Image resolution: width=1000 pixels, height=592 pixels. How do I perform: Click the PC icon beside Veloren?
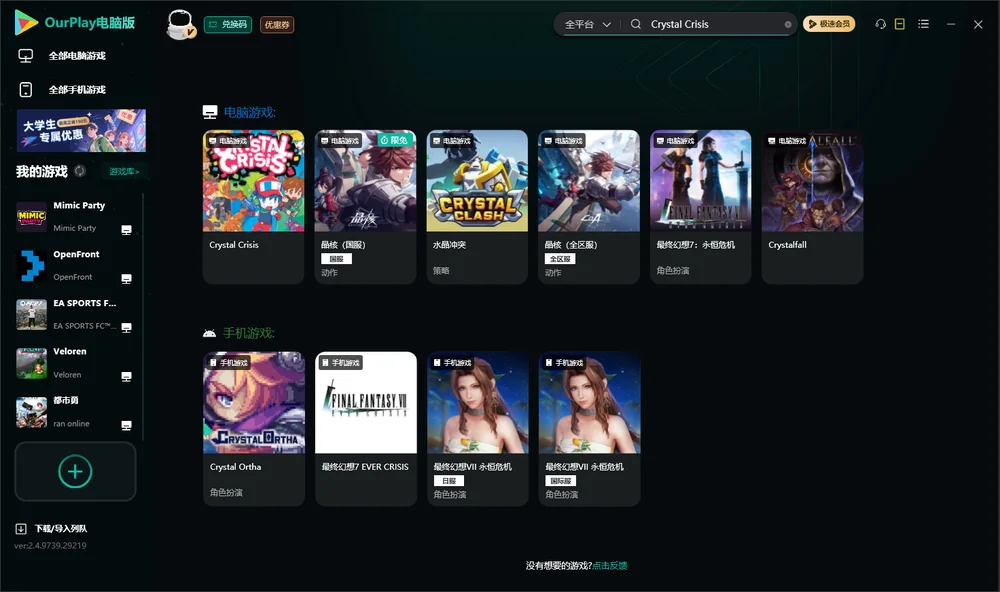(126, 376)
